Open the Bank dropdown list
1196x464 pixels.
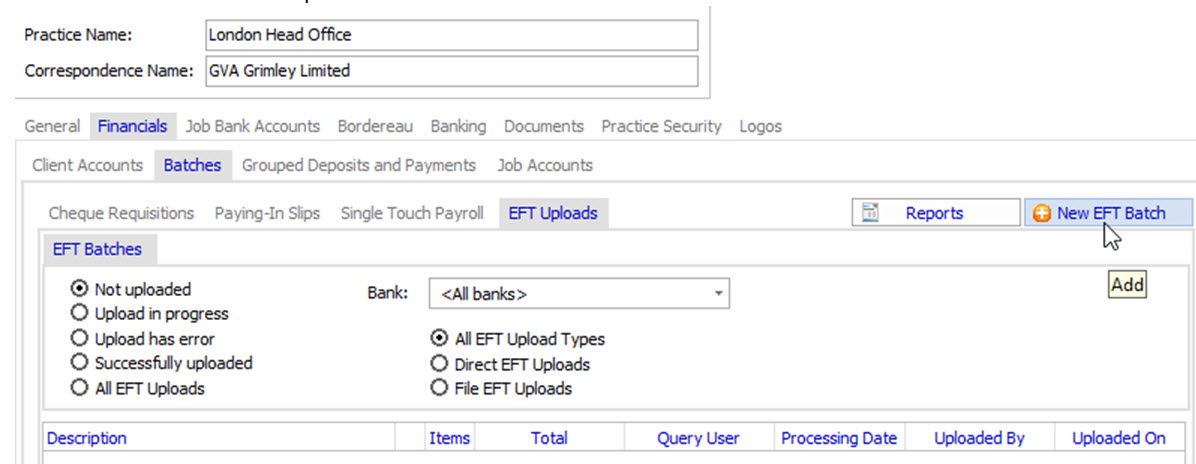718,294
